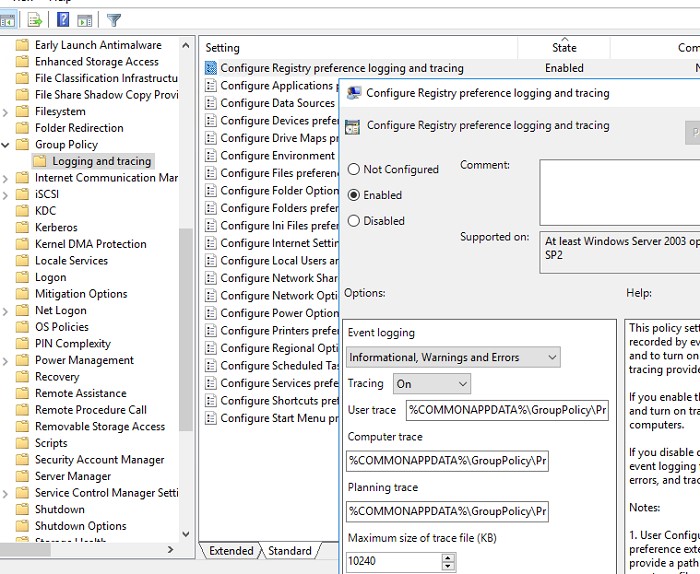
Task: Click the Kerberos folder icon
Action: pyautogui.click(x=22, y=227)
